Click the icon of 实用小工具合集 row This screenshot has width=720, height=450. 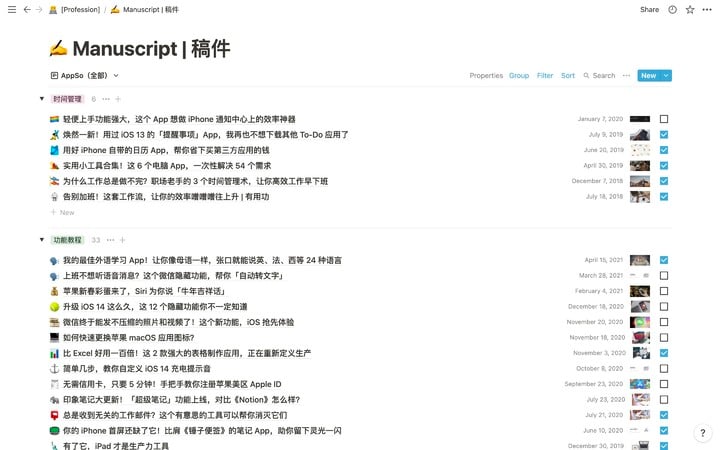[54, 166]
